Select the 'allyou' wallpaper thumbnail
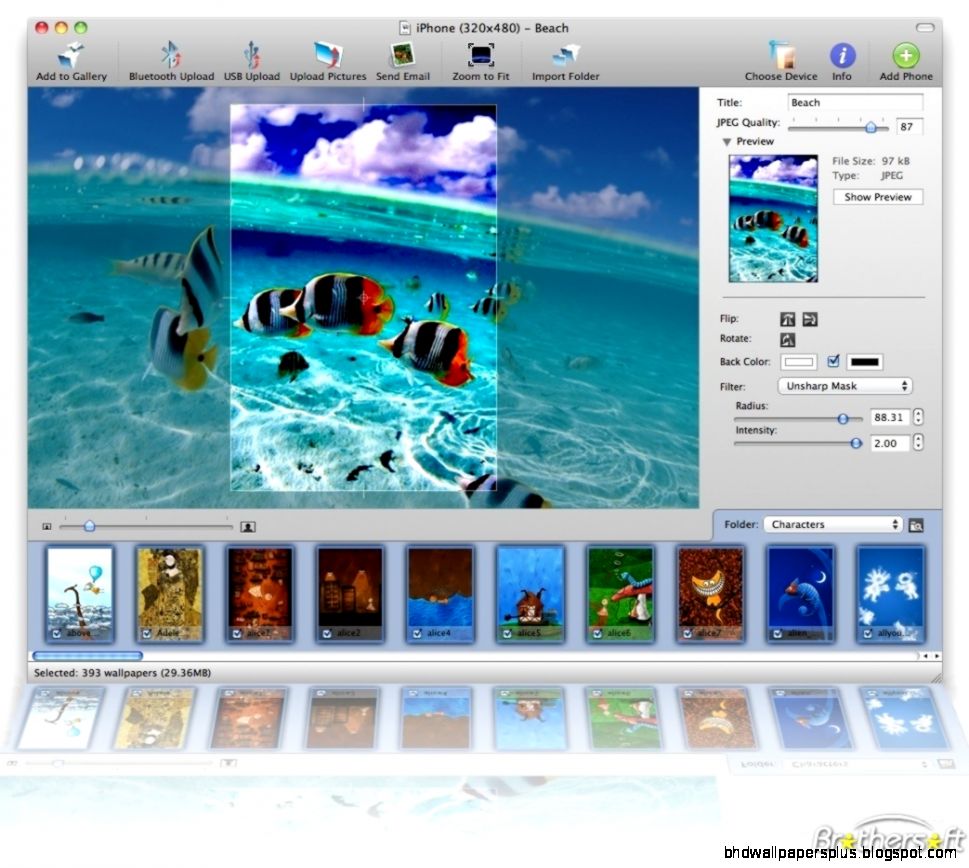This screenshot has width=969, height=868. [x=891, y=594]
